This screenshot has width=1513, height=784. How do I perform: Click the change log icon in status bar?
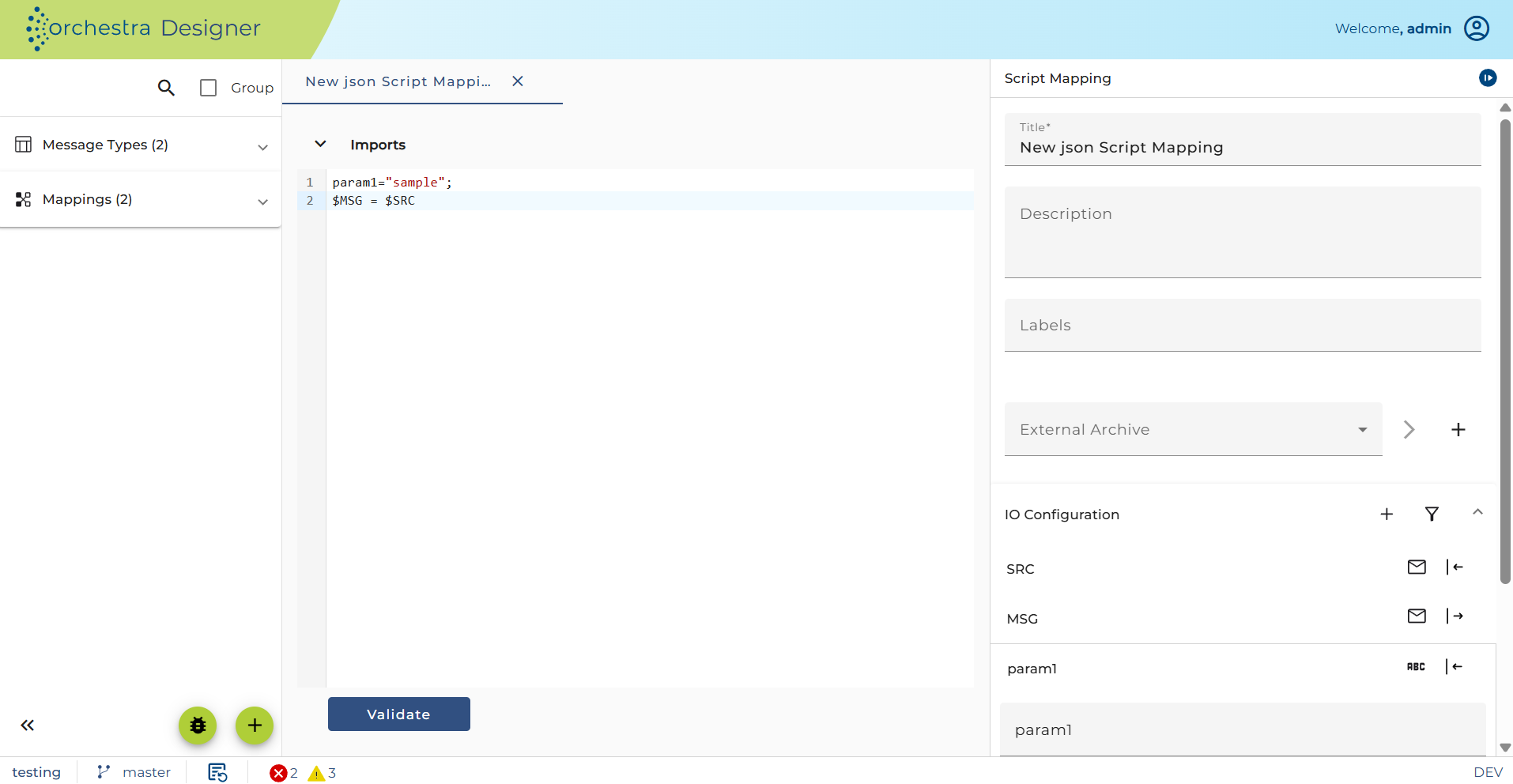click(217, 772)
